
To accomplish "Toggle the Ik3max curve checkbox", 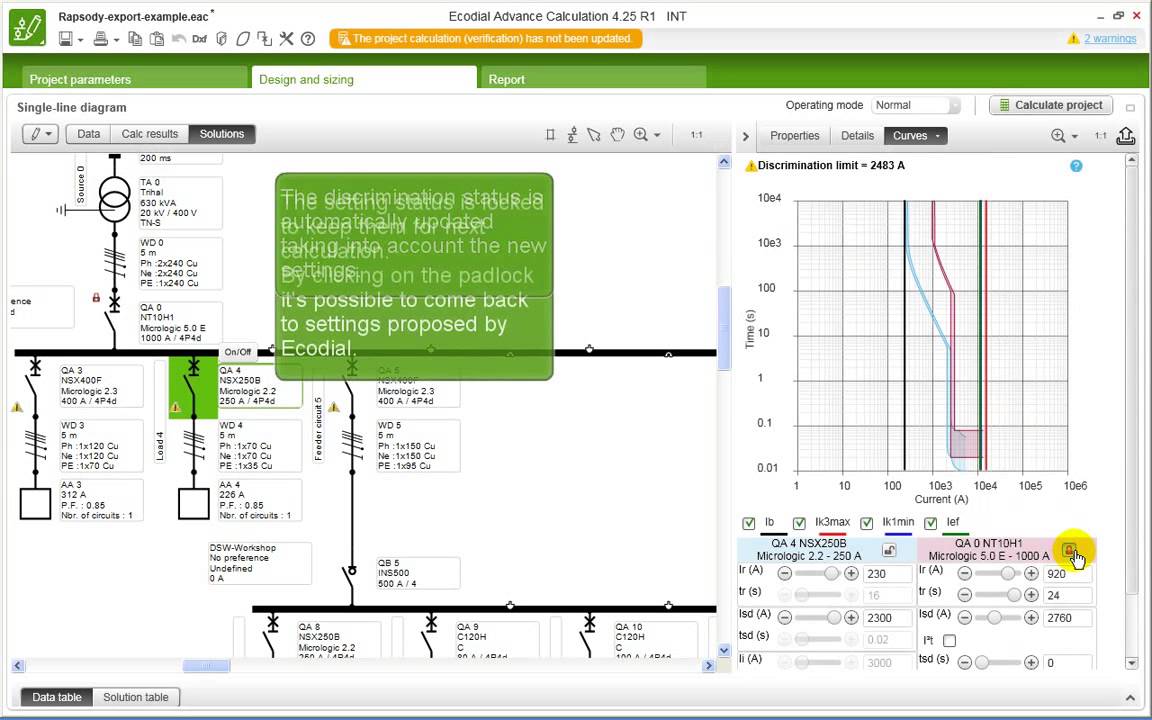I will pyautogui.click(x=799, y=523).
